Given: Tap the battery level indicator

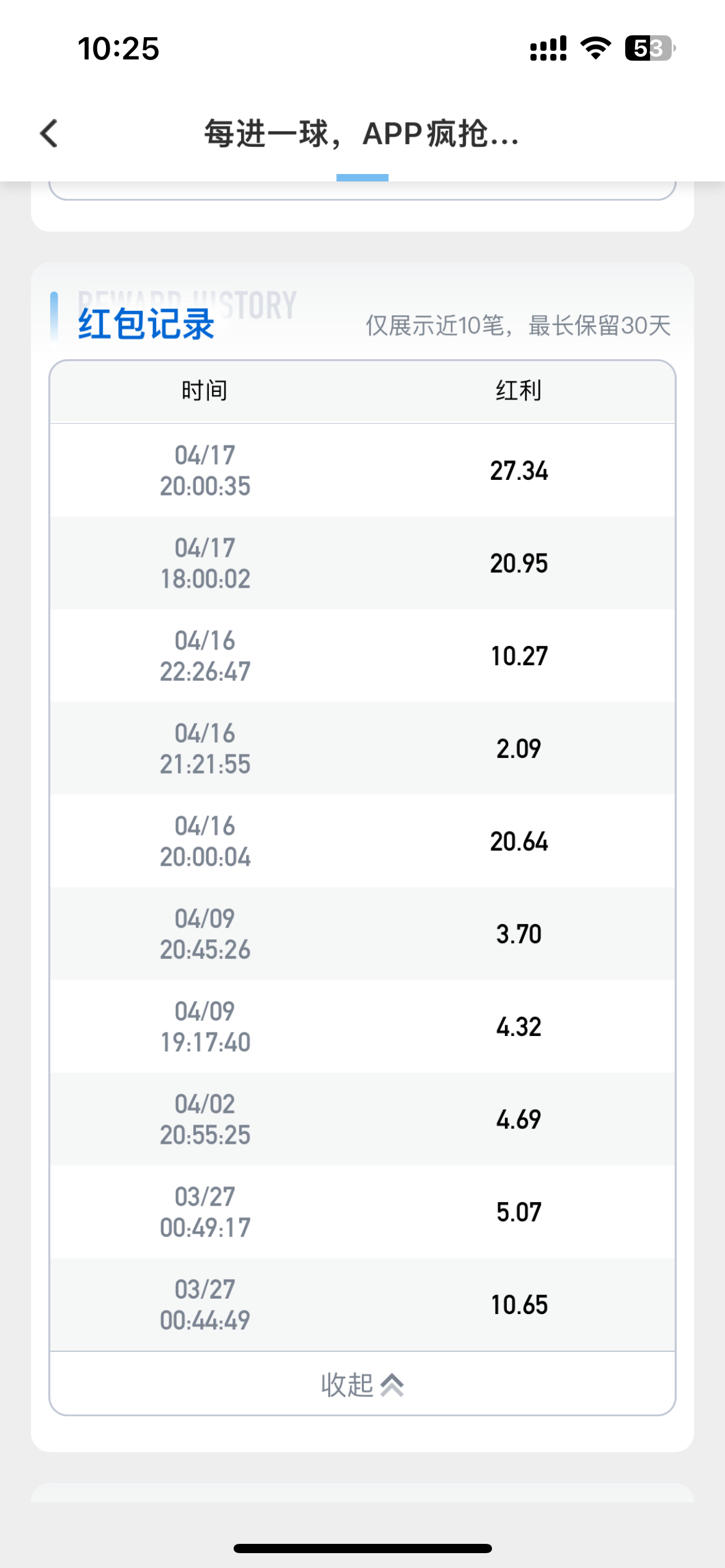Looking at the screenshot, I should 649,48.
